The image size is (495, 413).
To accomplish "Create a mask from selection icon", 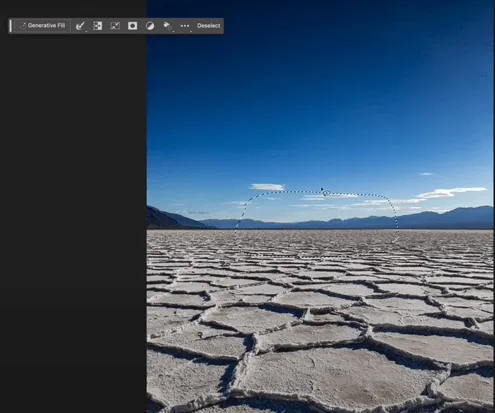I will (132, 26).
